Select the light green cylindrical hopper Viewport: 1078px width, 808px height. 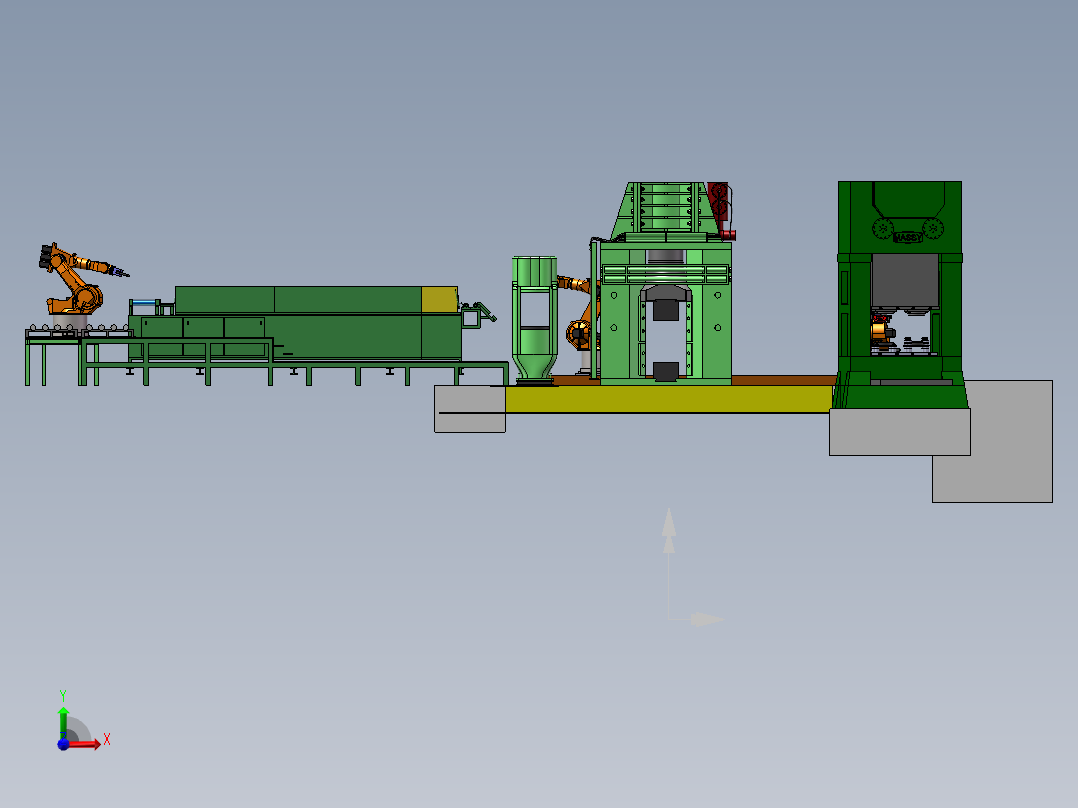click(534, 319)
